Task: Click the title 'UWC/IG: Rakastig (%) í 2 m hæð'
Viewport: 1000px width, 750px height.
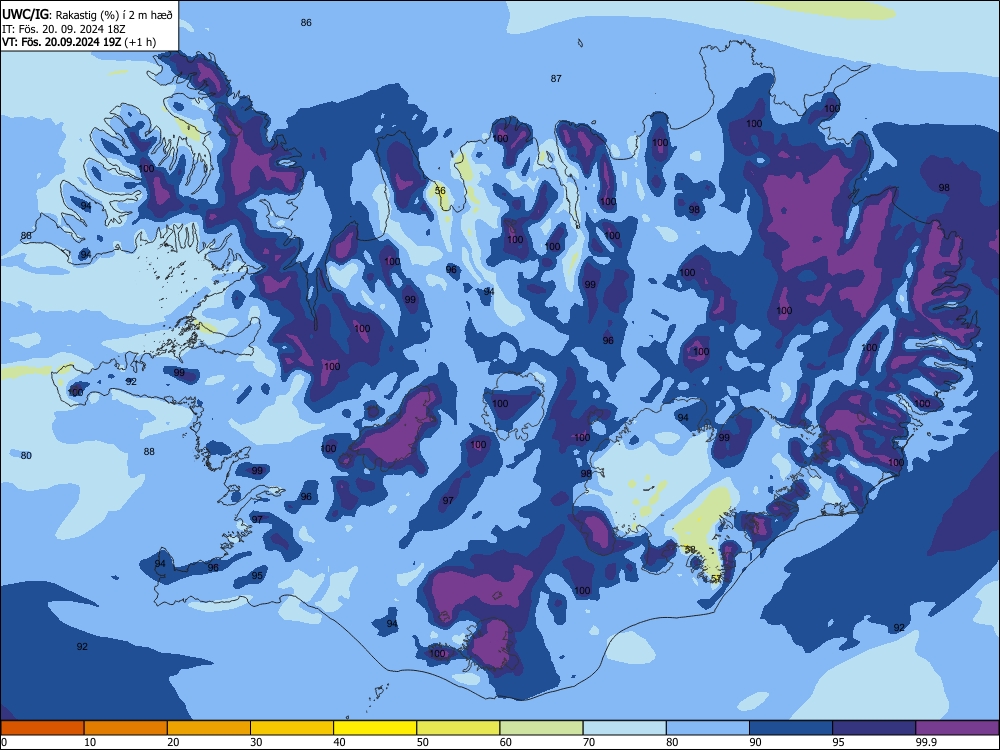Action: [x=87, y=15]
